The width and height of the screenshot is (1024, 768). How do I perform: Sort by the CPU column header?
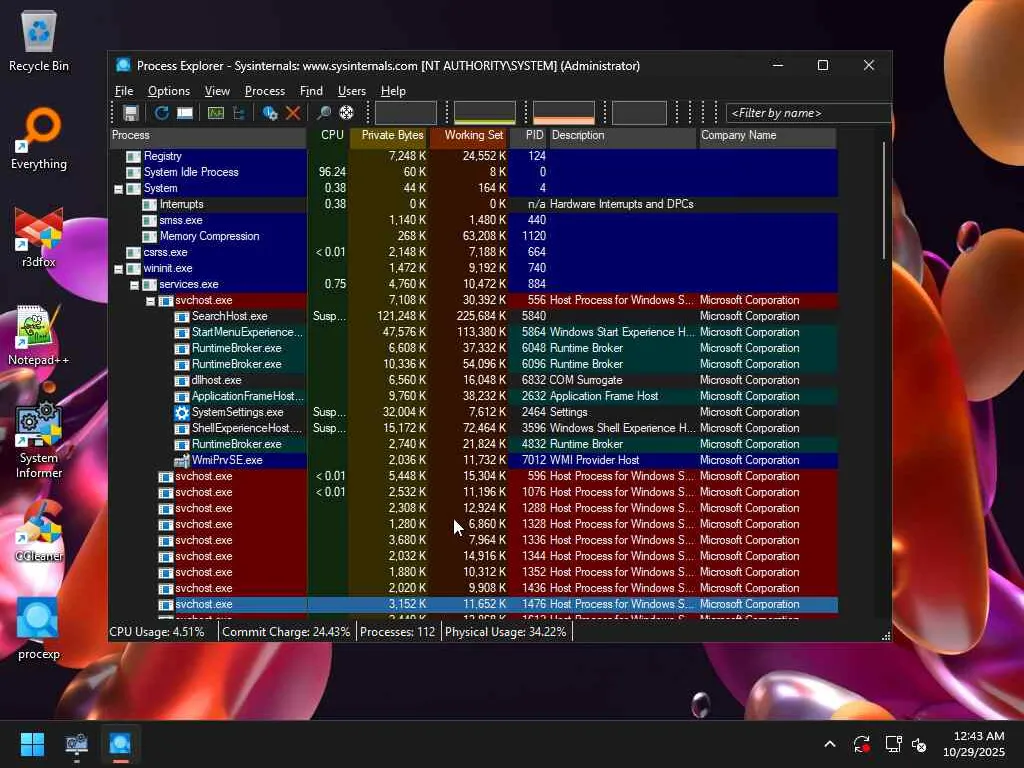(328, 136)
